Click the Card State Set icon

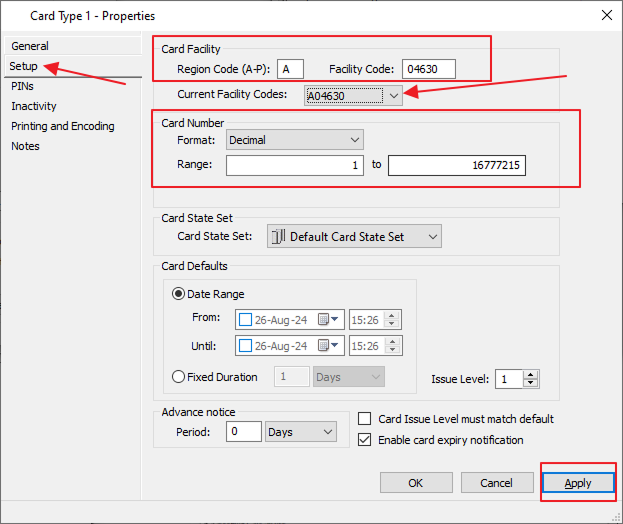[277, 237]
